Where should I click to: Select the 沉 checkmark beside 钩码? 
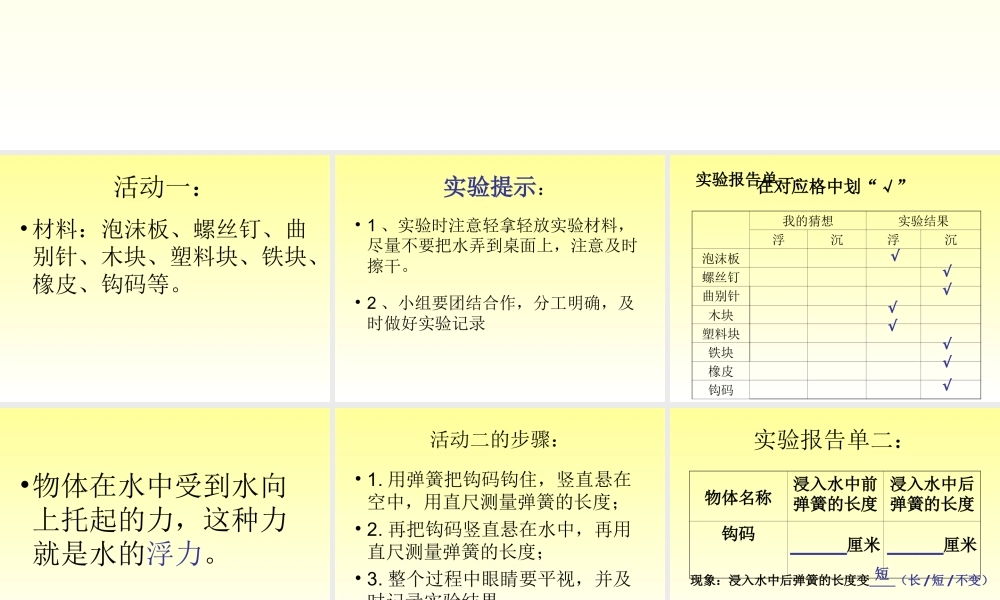(946, 384)
